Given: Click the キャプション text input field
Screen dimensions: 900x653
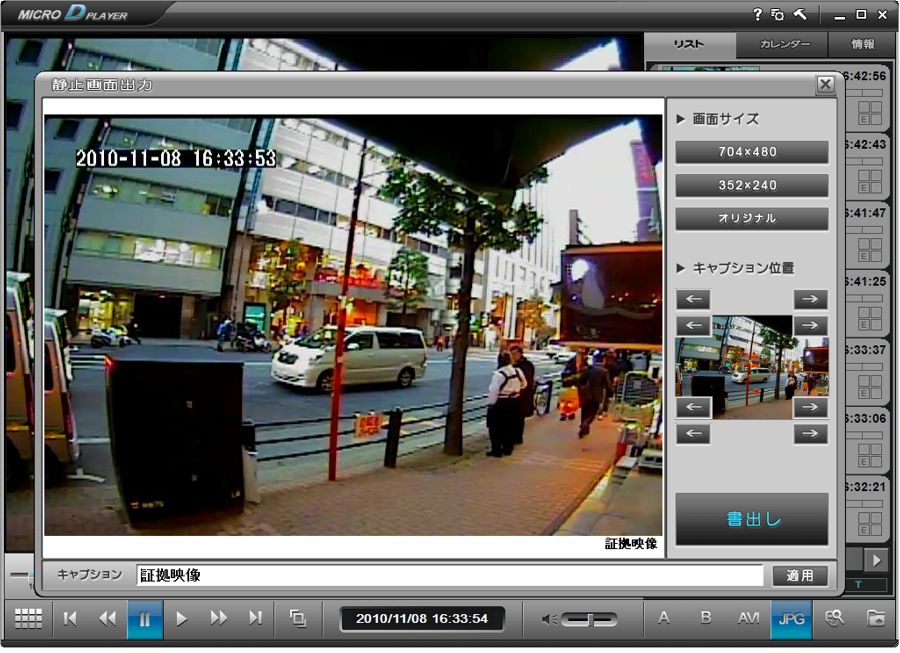Looking at the screenshot, I should pyautogui.click(x=449, y=576).
